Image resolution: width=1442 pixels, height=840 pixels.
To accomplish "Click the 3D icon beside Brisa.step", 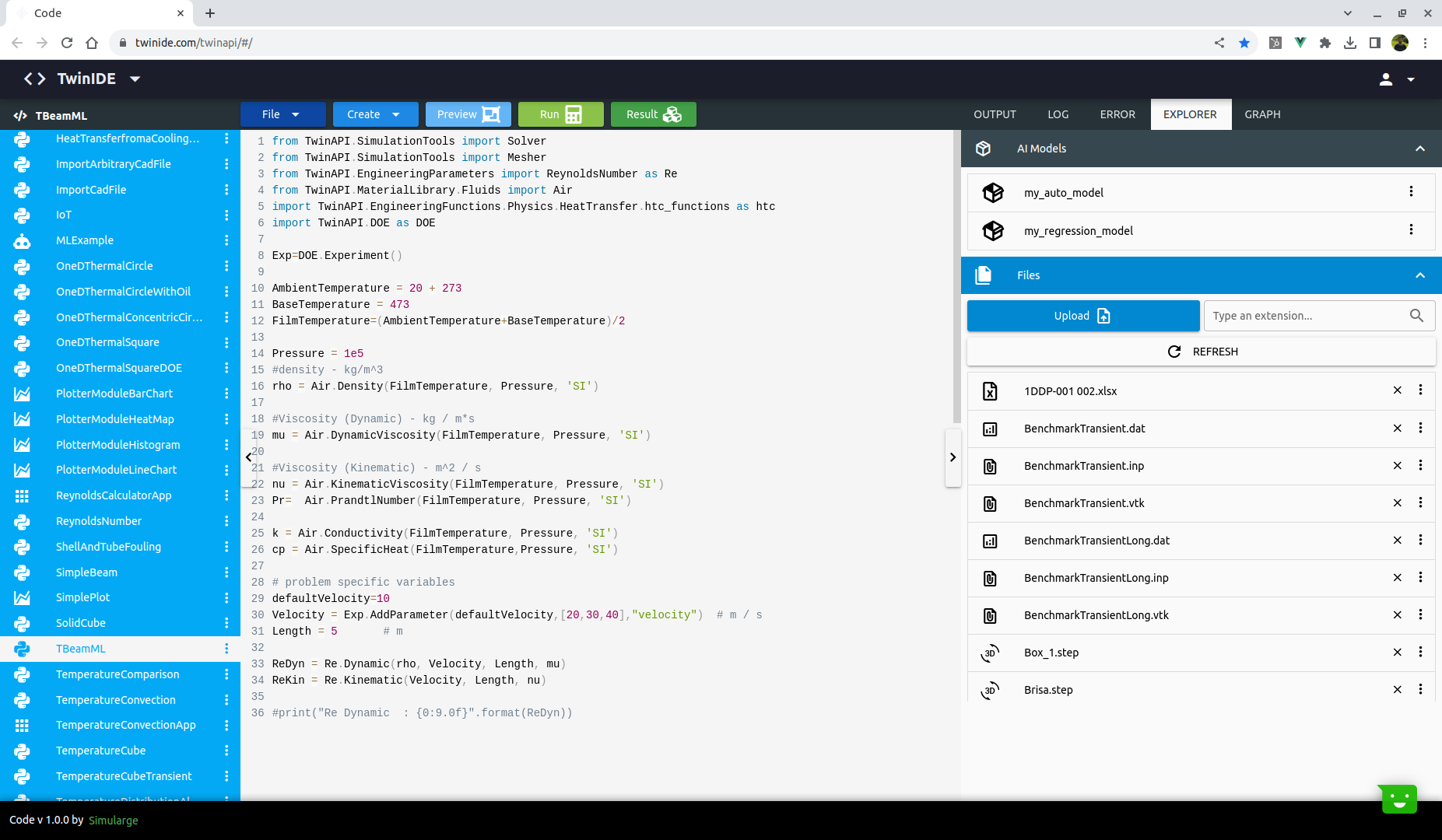I will 990,690.
